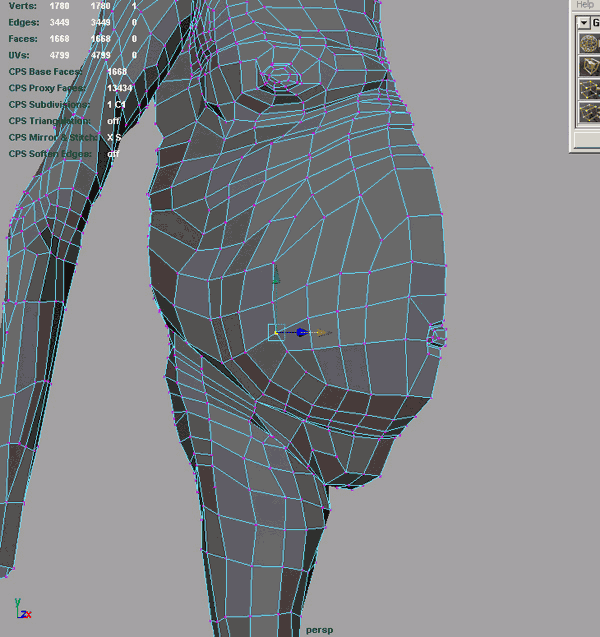Screen dimensions: 600x637
Task: Click the UVs label in the HUD
Action: [x=20, y=55]
